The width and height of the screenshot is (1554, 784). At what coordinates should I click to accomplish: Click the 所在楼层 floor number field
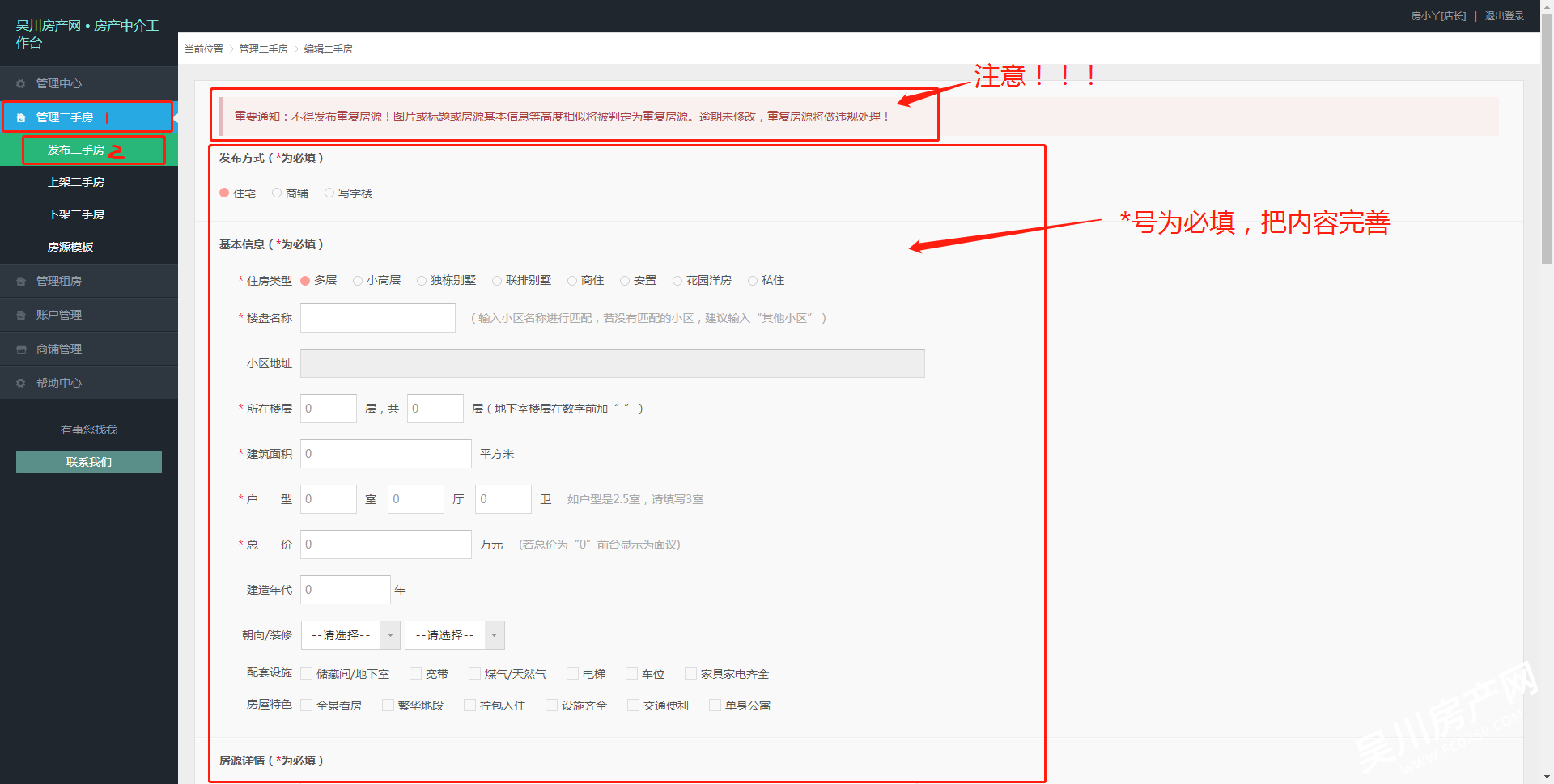pyautogui.click(x=329, y=409)
